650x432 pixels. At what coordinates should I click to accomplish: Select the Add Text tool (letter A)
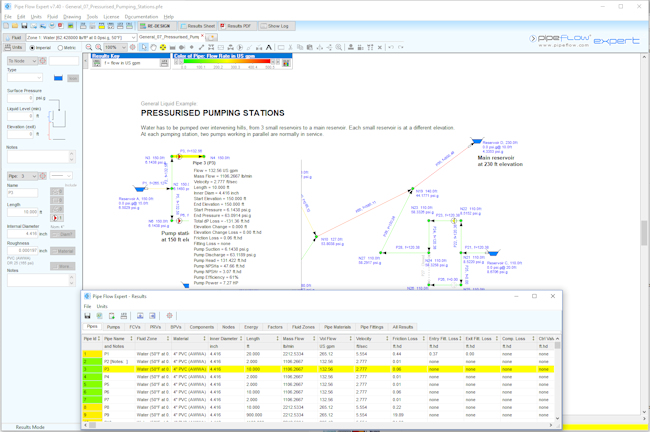269,47
